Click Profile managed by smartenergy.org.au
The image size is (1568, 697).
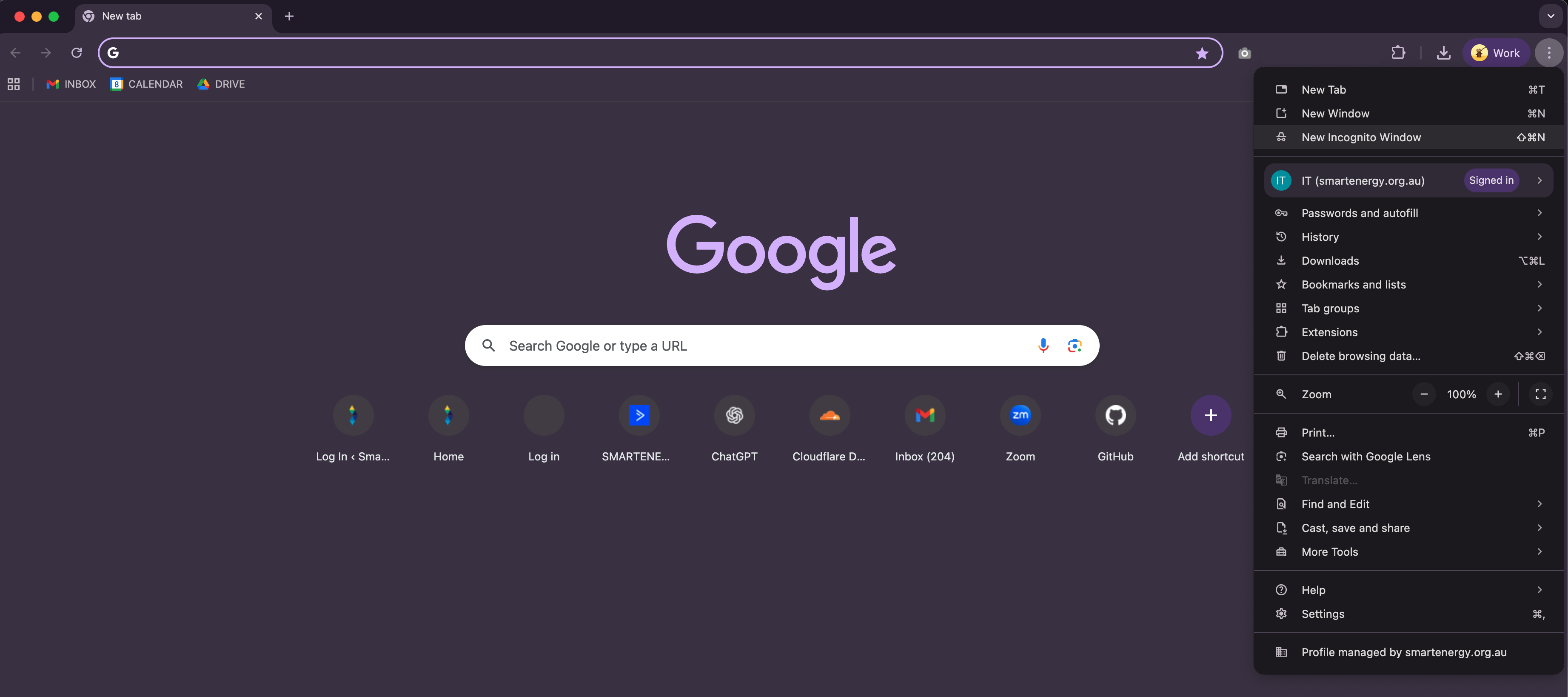[x=1408, y=652]
